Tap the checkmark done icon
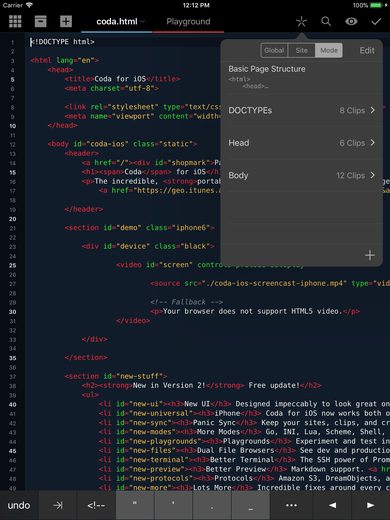This screenshot has width=390, height=520. [x=376, y=22]
